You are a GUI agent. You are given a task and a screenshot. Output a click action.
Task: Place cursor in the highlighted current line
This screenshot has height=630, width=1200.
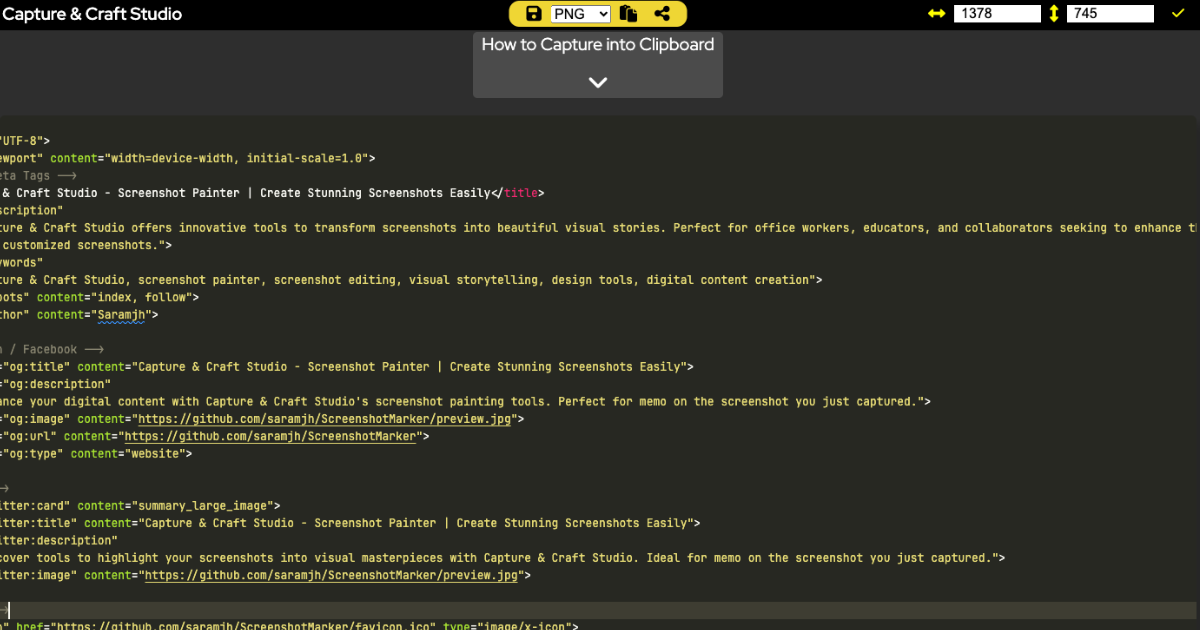(x=600, y=610)
